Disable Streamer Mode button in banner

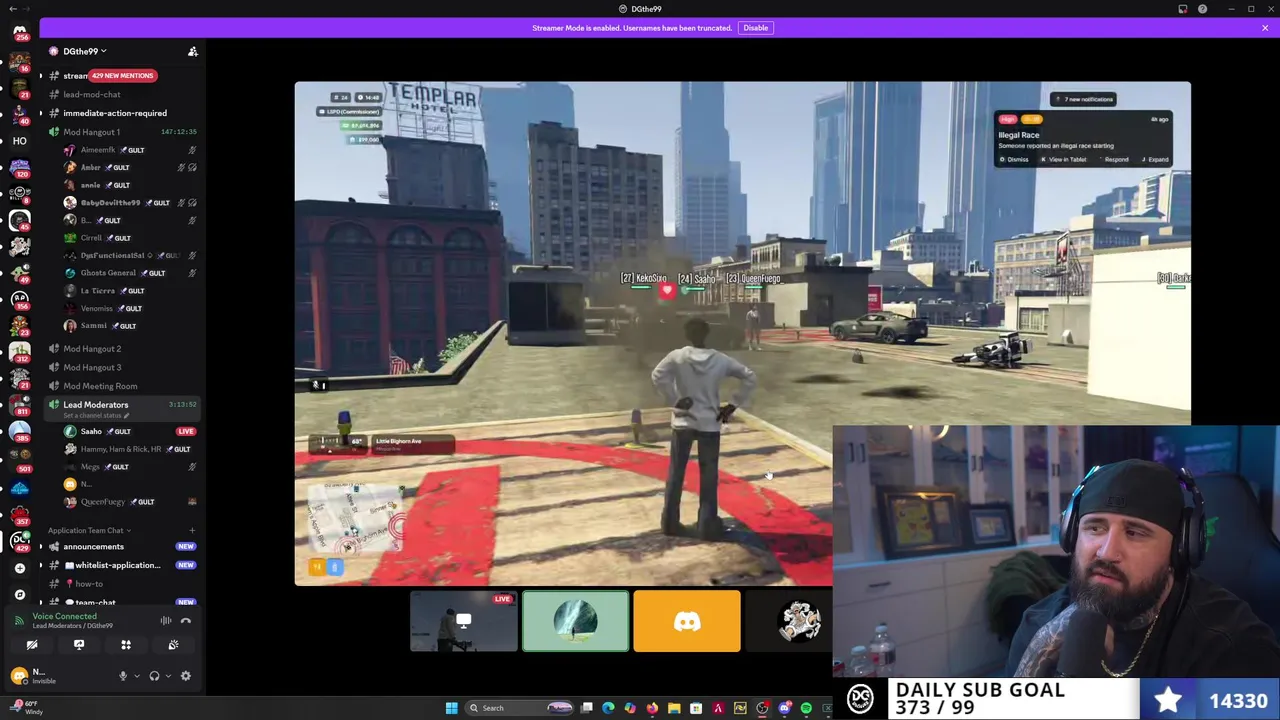click(x=756, y=28)
